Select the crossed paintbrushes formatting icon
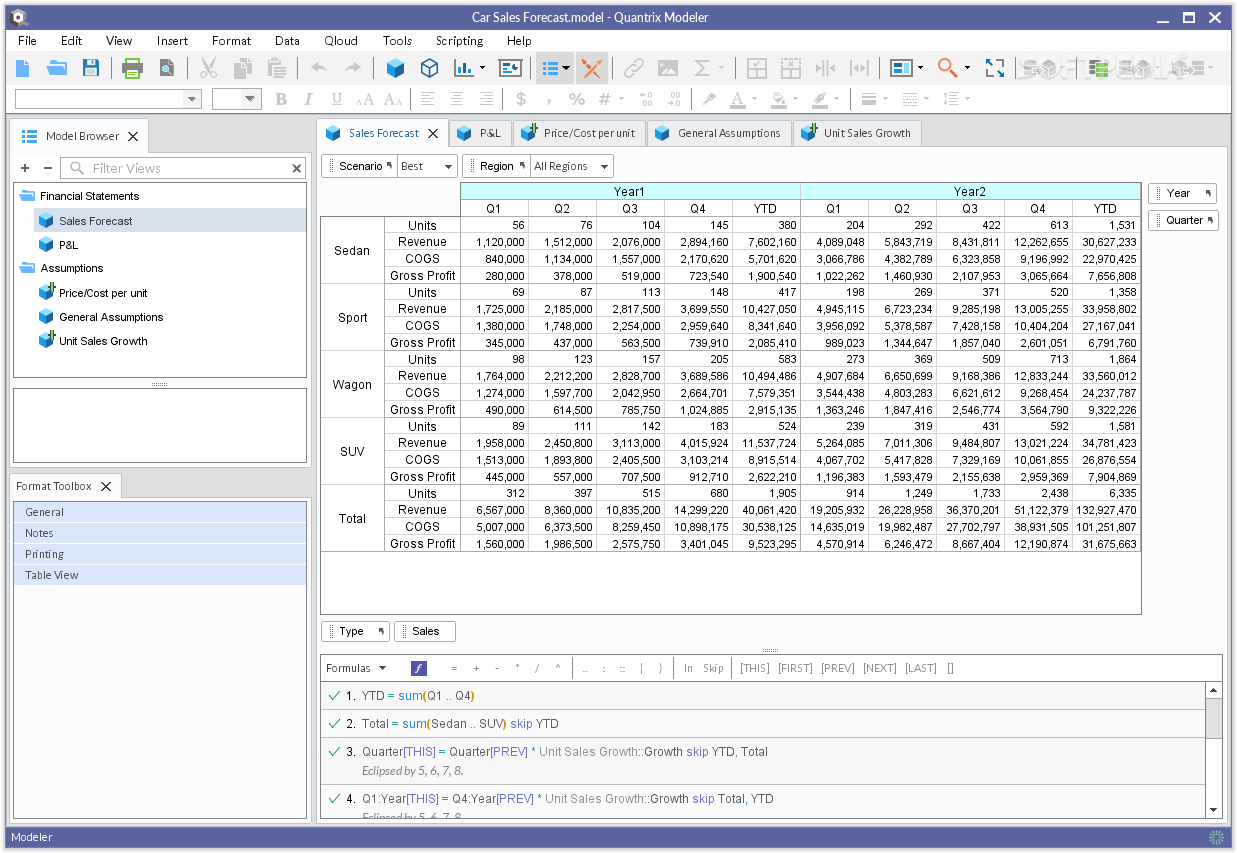The image size is (1237, 853). (592, 68)
